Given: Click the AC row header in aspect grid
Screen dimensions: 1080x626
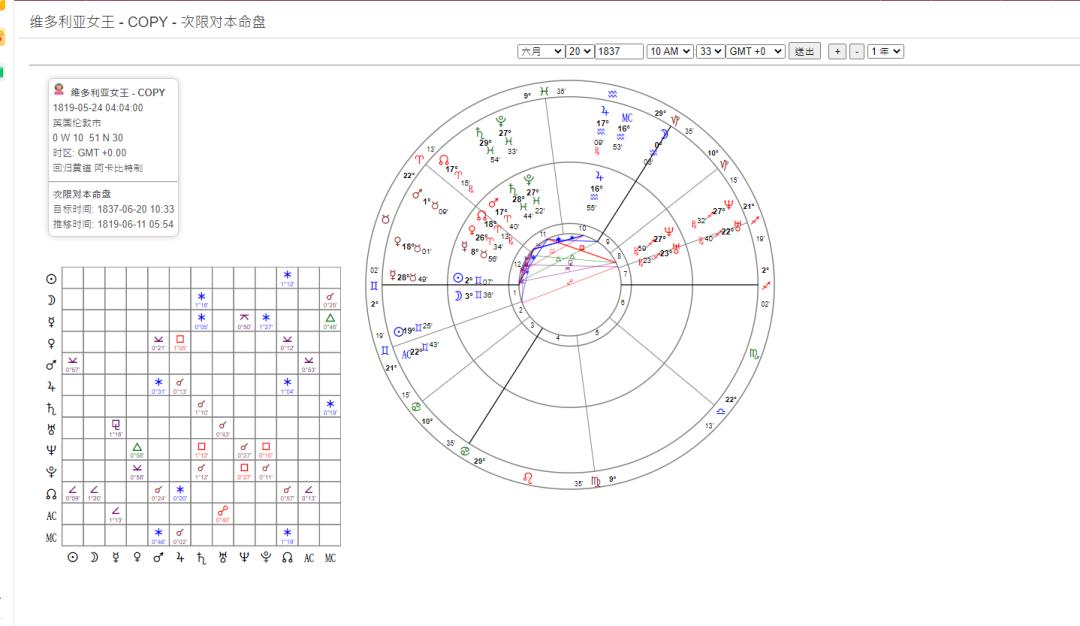Looking at the screenshot, I should pyautogui.click(x=51, y=516).
